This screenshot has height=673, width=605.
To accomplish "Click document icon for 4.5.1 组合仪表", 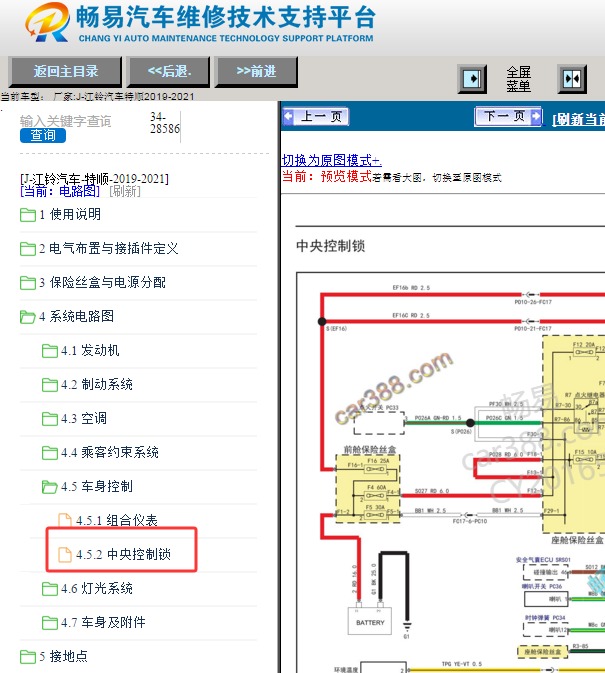I will tap(65, 521).
